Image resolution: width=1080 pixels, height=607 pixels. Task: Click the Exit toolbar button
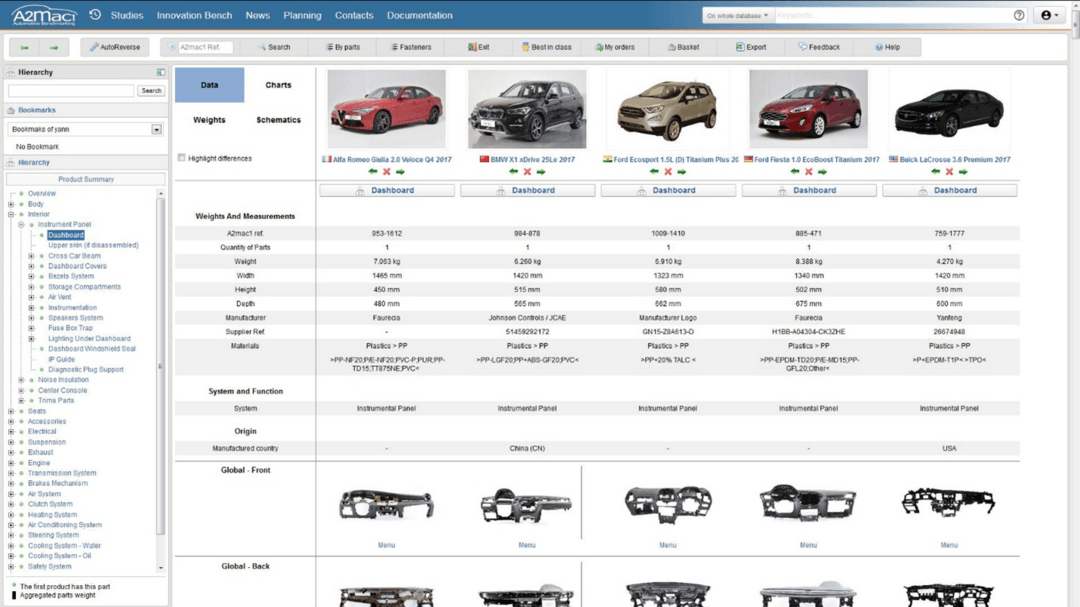click(479, 48)
